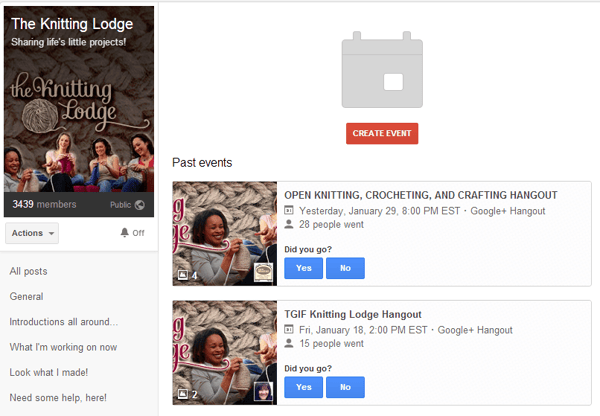Open the OPEN KNITTING, CROCHETING, AND CRAFTING HANGOUT event

tap(420, 195)
